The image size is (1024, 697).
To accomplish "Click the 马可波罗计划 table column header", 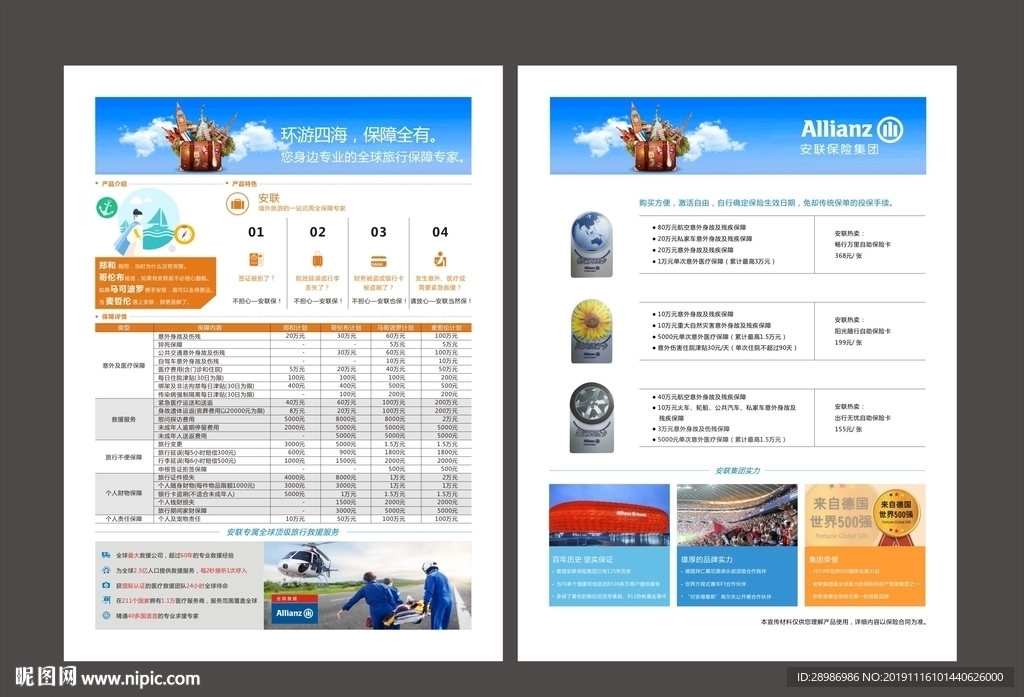I will [395, 327].
